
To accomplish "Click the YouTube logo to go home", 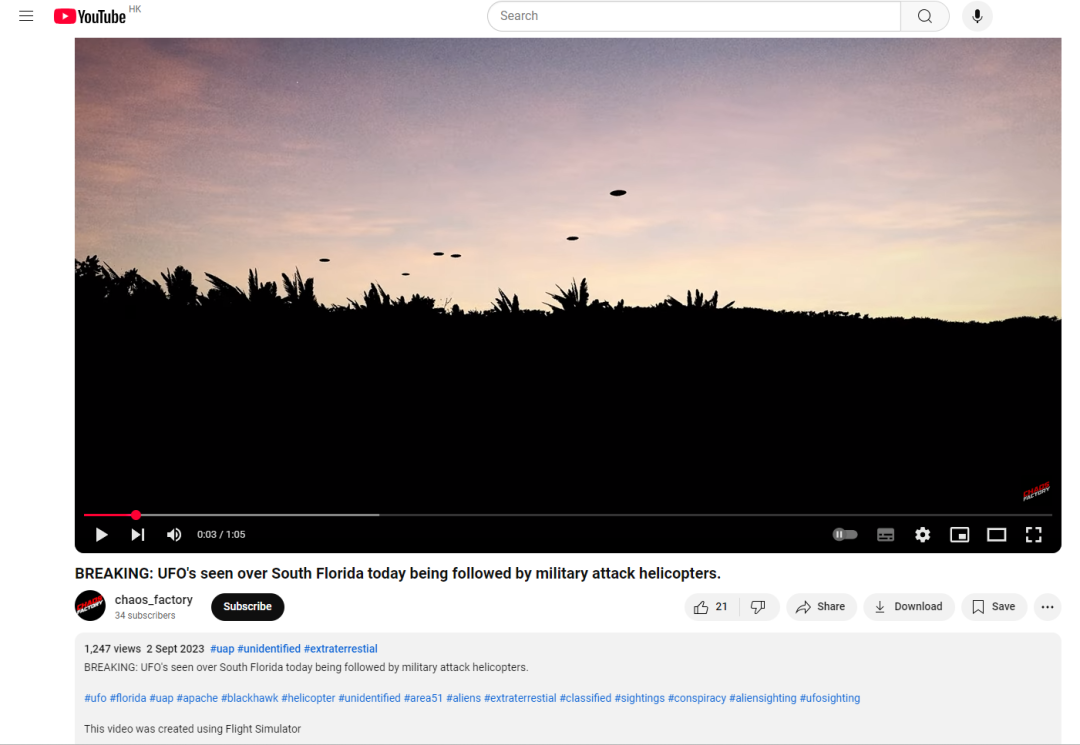I will pos(90,16).
